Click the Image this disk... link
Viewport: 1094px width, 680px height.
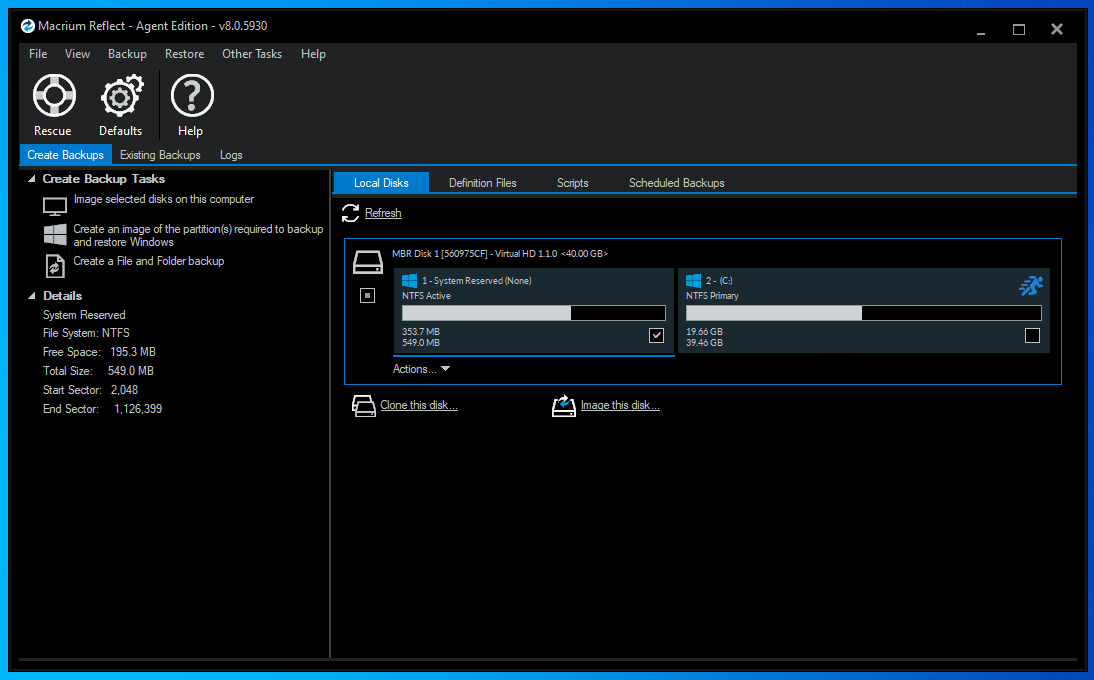point(620,406)
